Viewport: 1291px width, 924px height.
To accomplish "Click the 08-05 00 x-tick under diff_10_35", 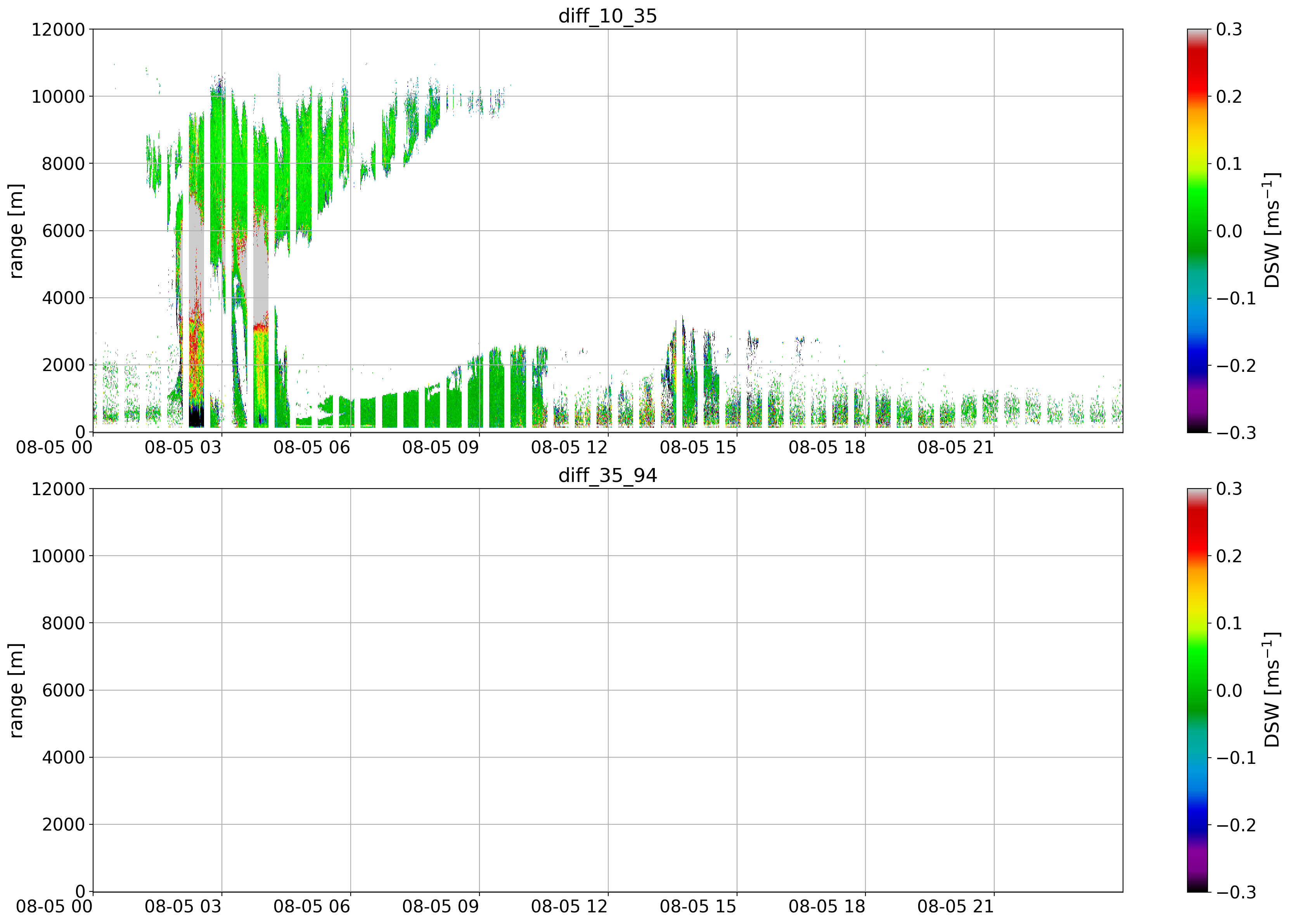I will click(x=54, y=447).
